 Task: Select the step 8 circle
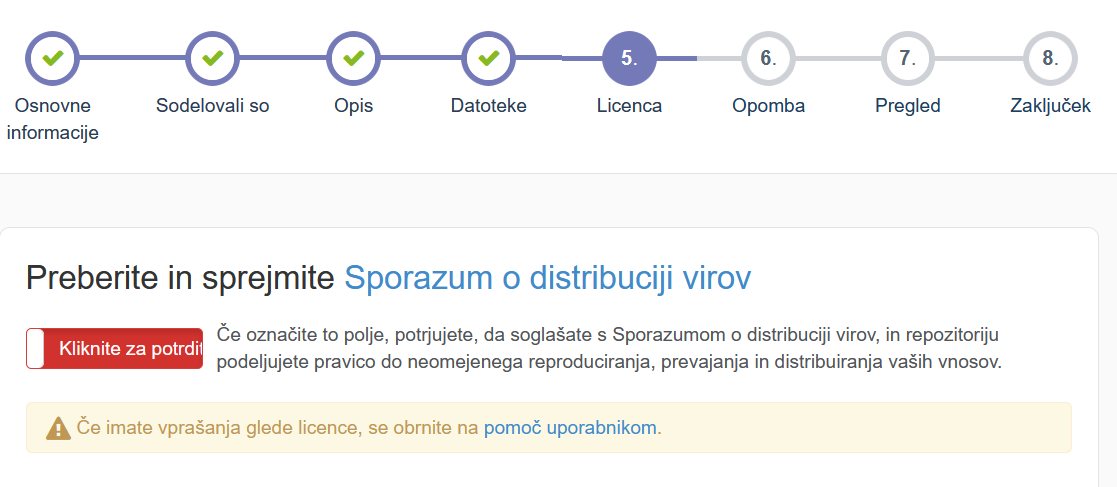1049,58
